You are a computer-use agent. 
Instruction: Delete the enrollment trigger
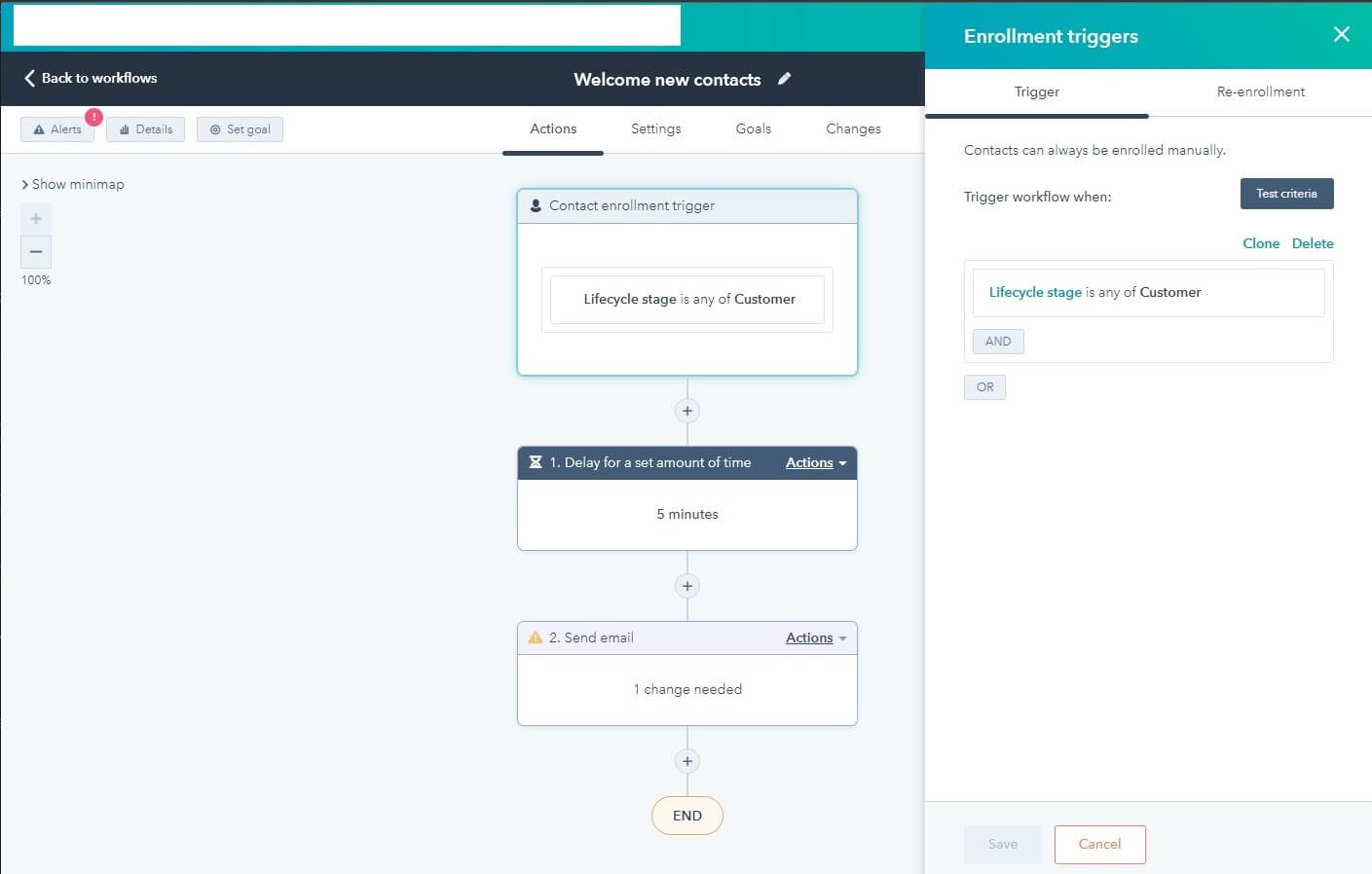point(1313,243)
